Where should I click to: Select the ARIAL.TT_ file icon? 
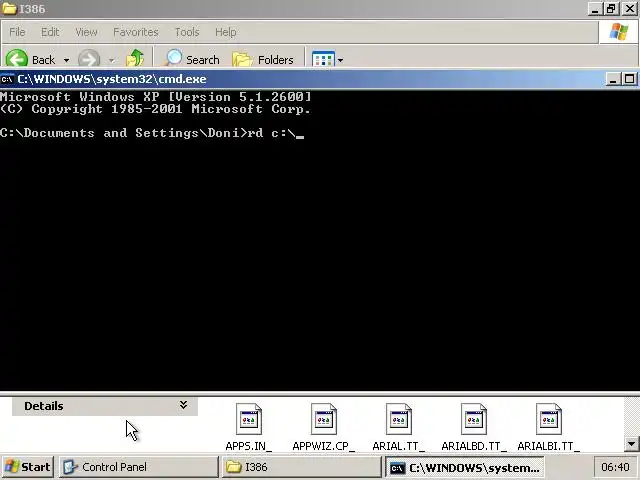399,419
